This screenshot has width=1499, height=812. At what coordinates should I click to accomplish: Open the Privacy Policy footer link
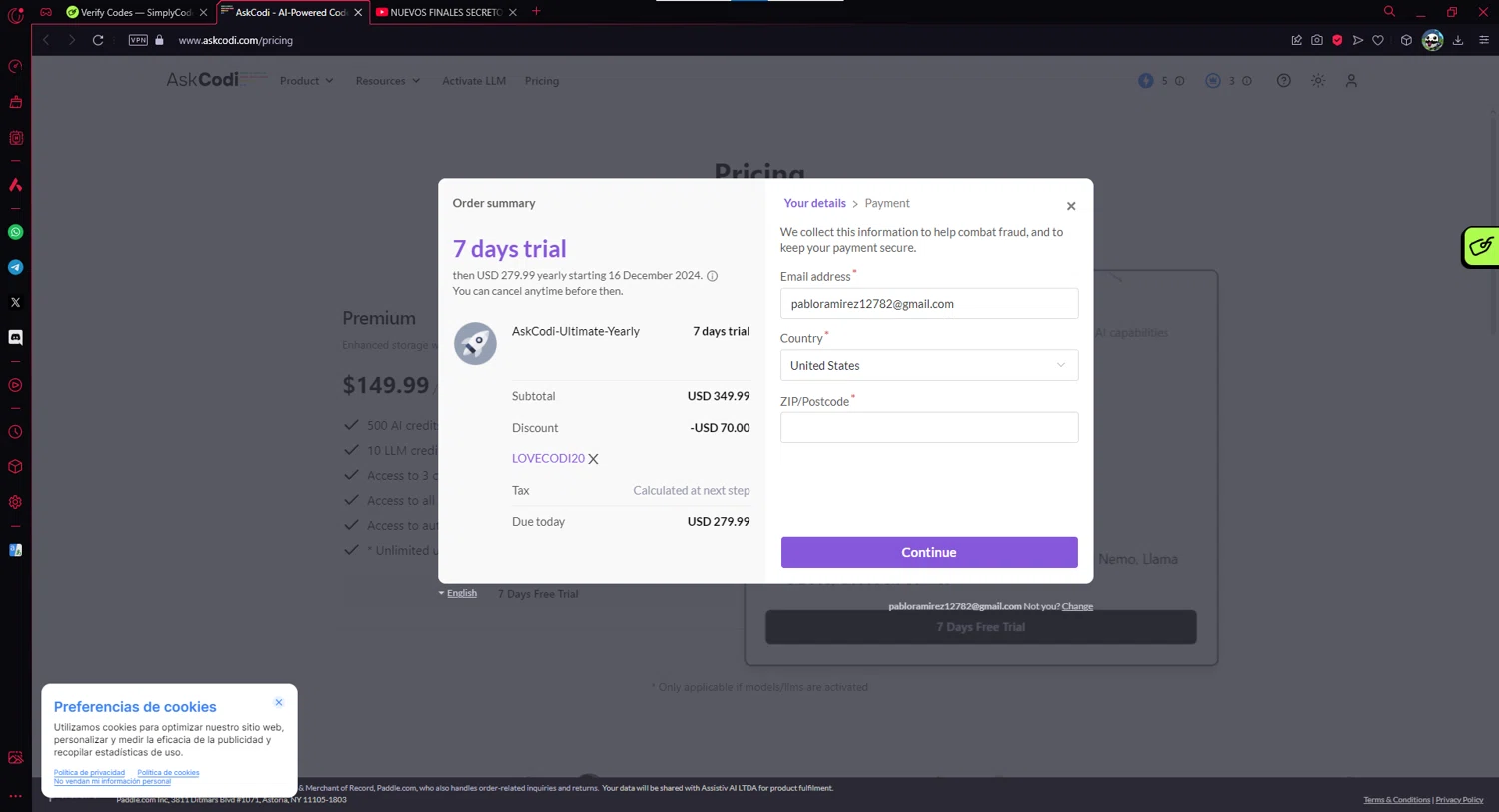[1459, 800]
